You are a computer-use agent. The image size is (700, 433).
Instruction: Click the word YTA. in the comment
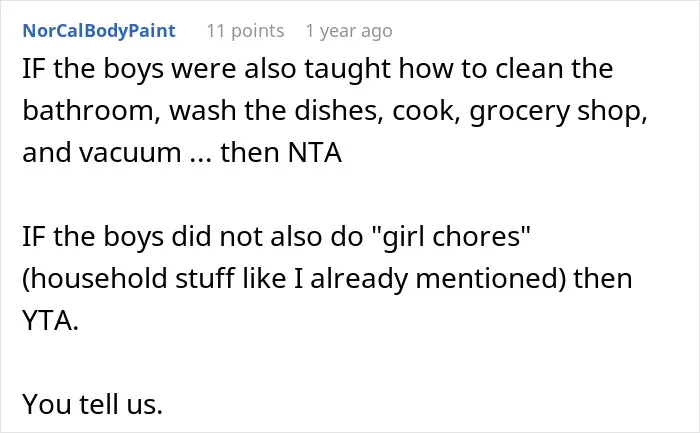[50, 321]
